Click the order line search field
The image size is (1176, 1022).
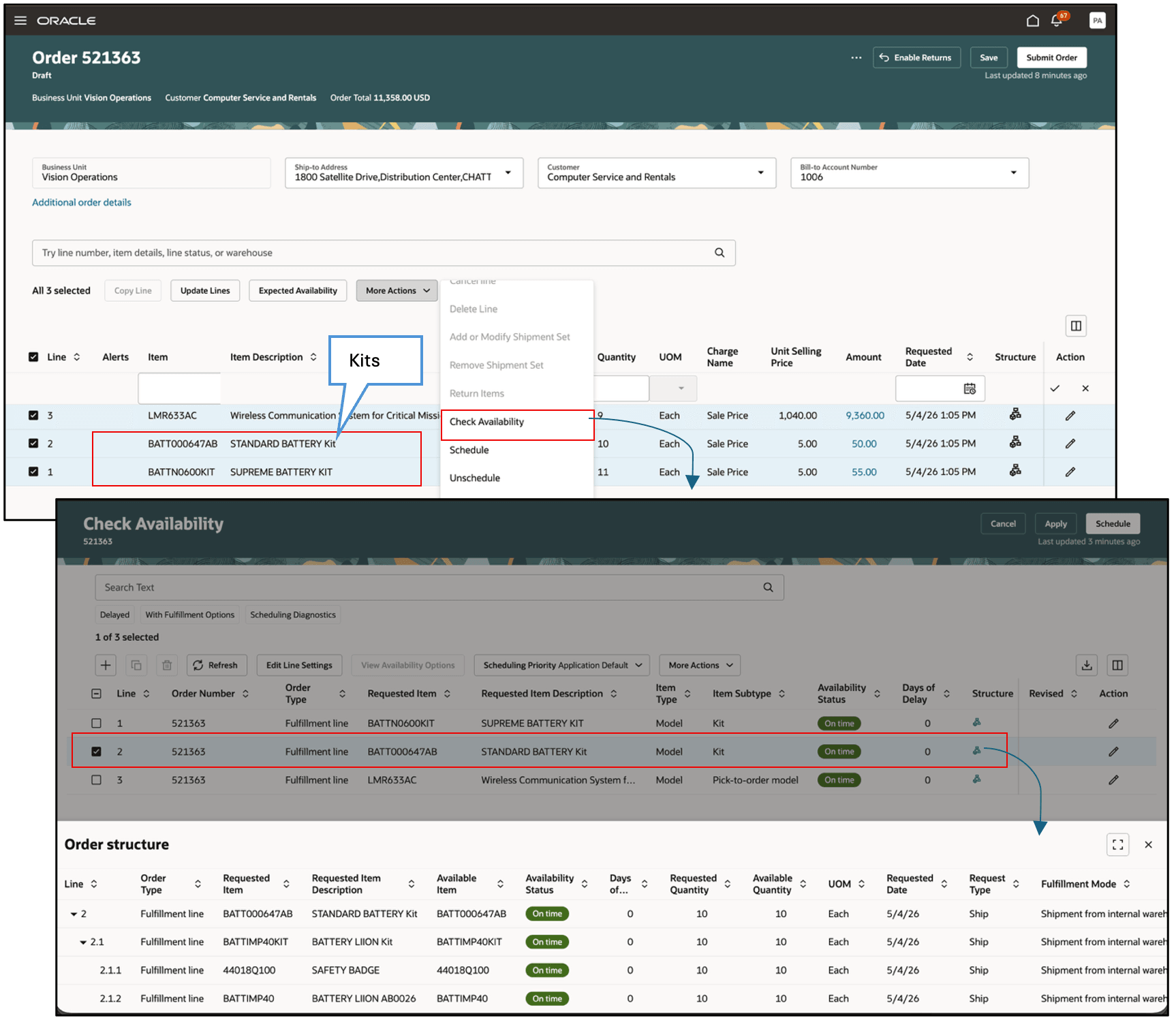click(384, 253)
